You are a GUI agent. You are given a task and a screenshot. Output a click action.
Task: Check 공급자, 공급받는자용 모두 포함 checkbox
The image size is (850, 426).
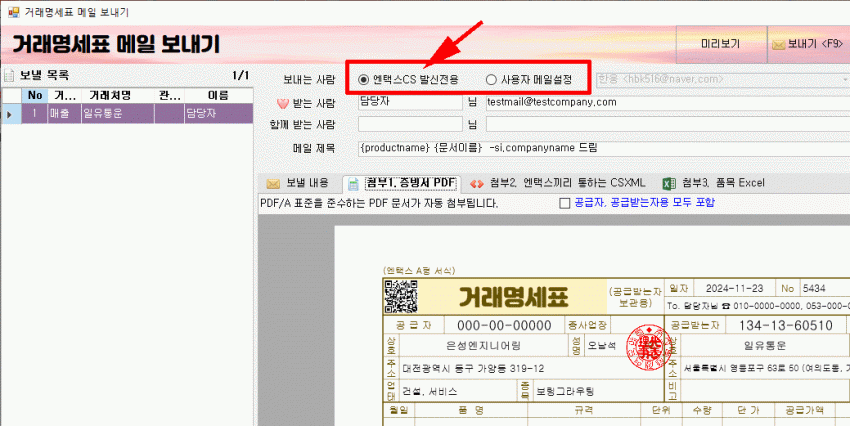[x=565, y=203]
